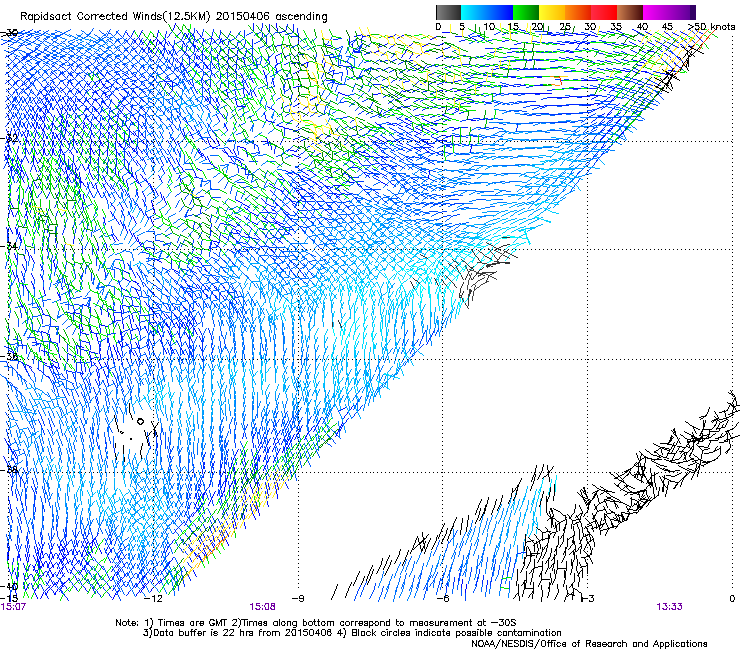Click the cyan-blue 5-15 knots legend gradient

pos(487,12)
